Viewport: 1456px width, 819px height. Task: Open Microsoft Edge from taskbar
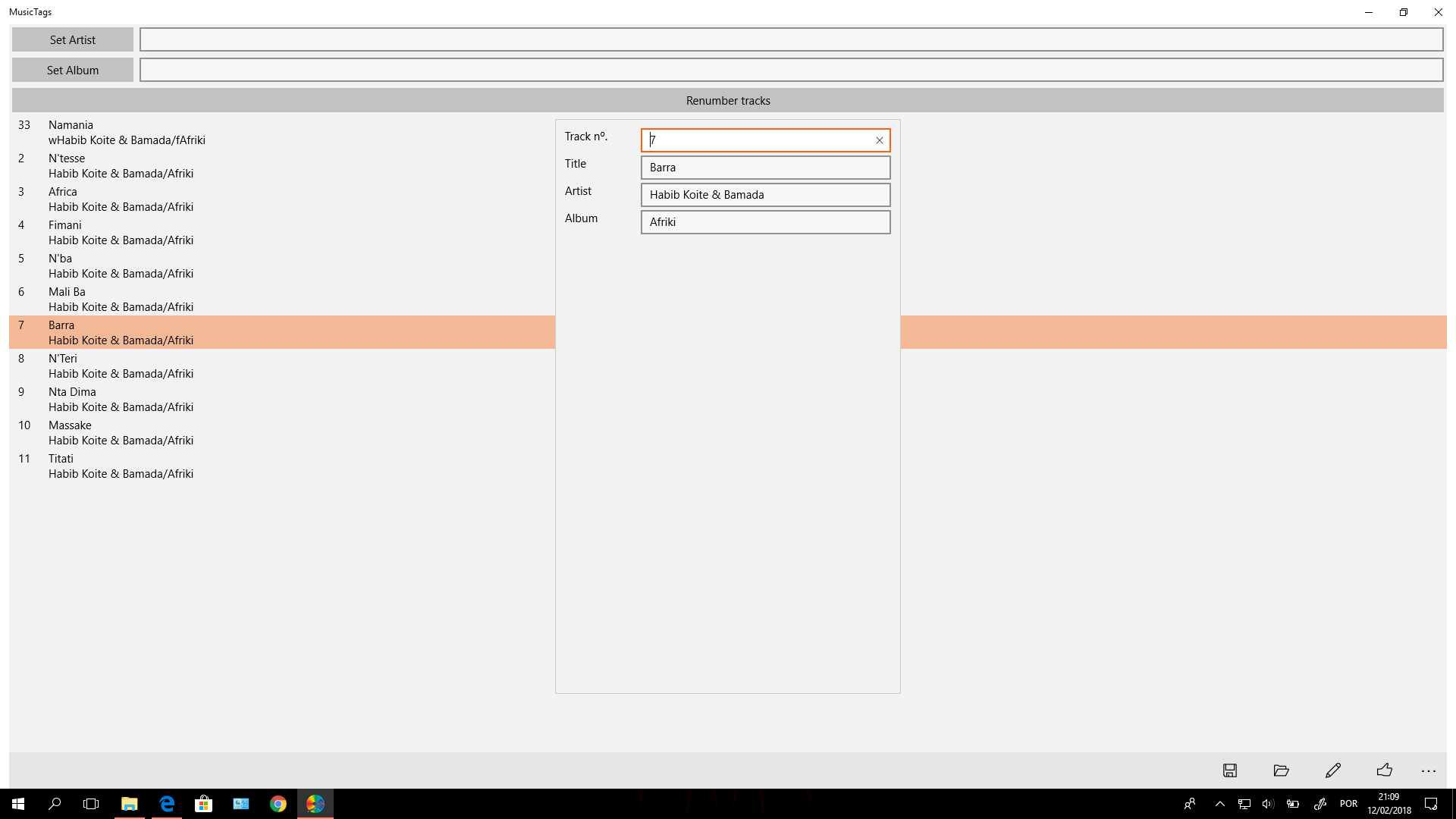(x=167, y=804)
